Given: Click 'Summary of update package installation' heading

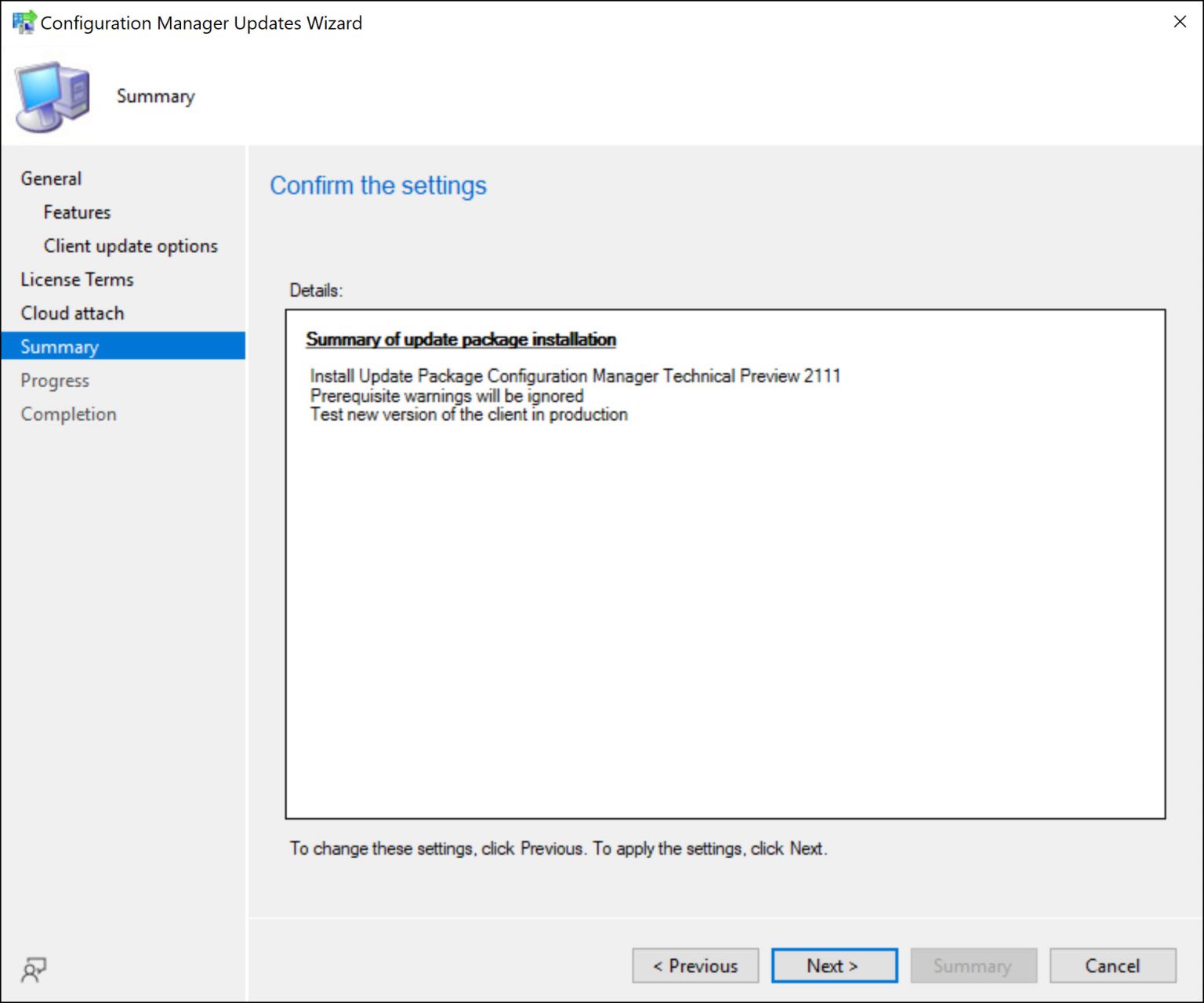Looking at the screenshot, I should click(x=461, y=339).
